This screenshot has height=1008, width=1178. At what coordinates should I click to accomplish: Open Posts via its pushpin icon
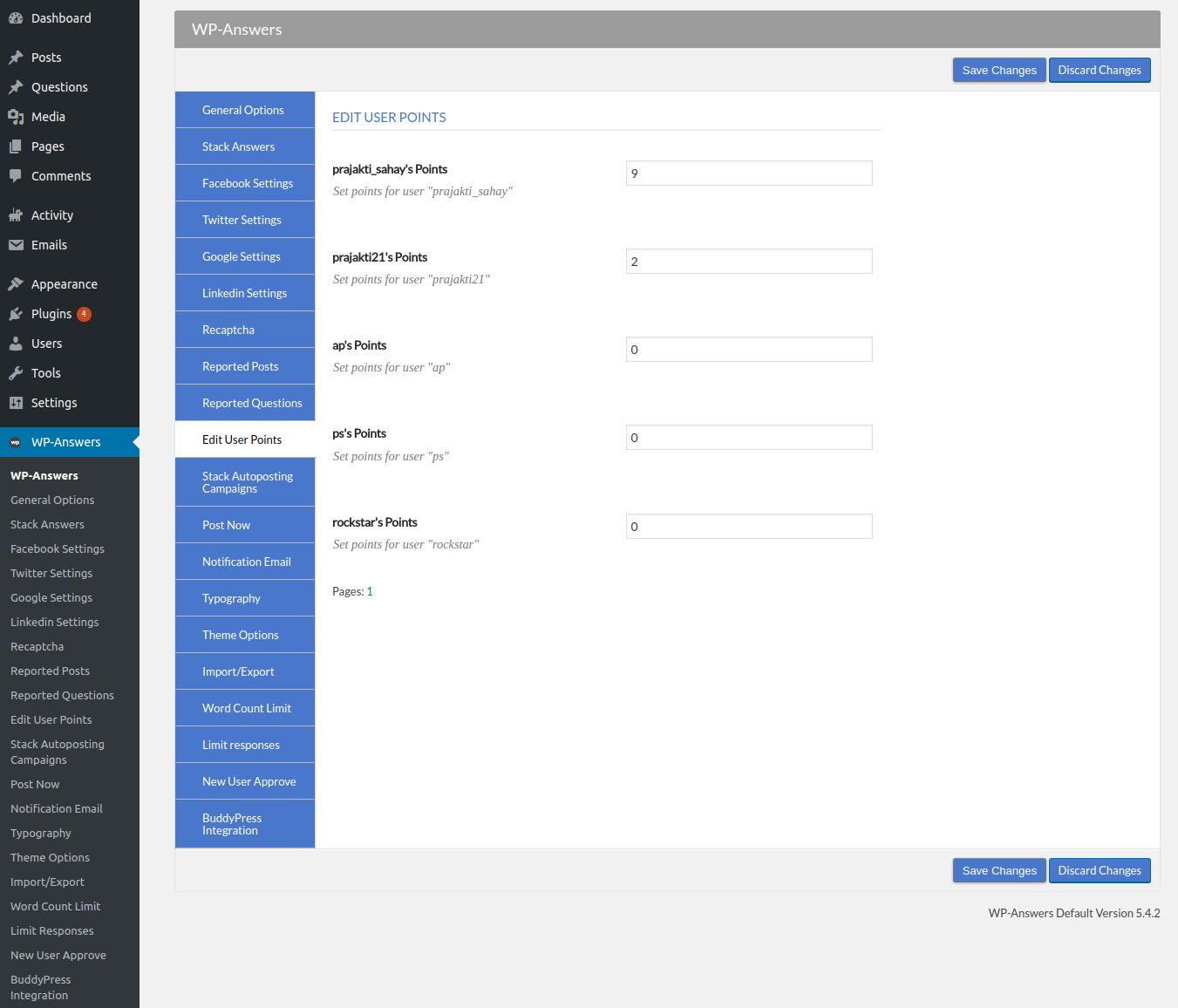pos(16,58)
